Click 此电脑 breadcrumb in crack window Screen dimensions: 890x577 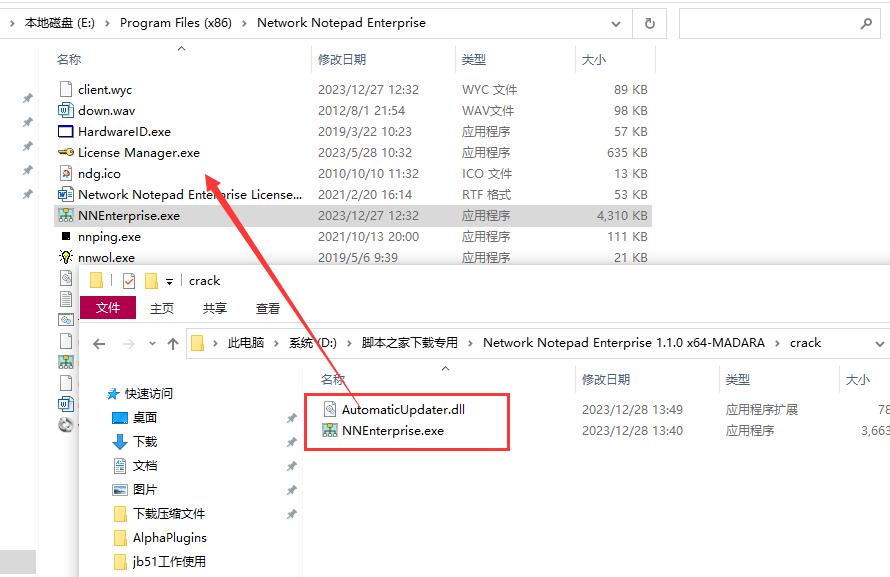(x=246, y=343)
